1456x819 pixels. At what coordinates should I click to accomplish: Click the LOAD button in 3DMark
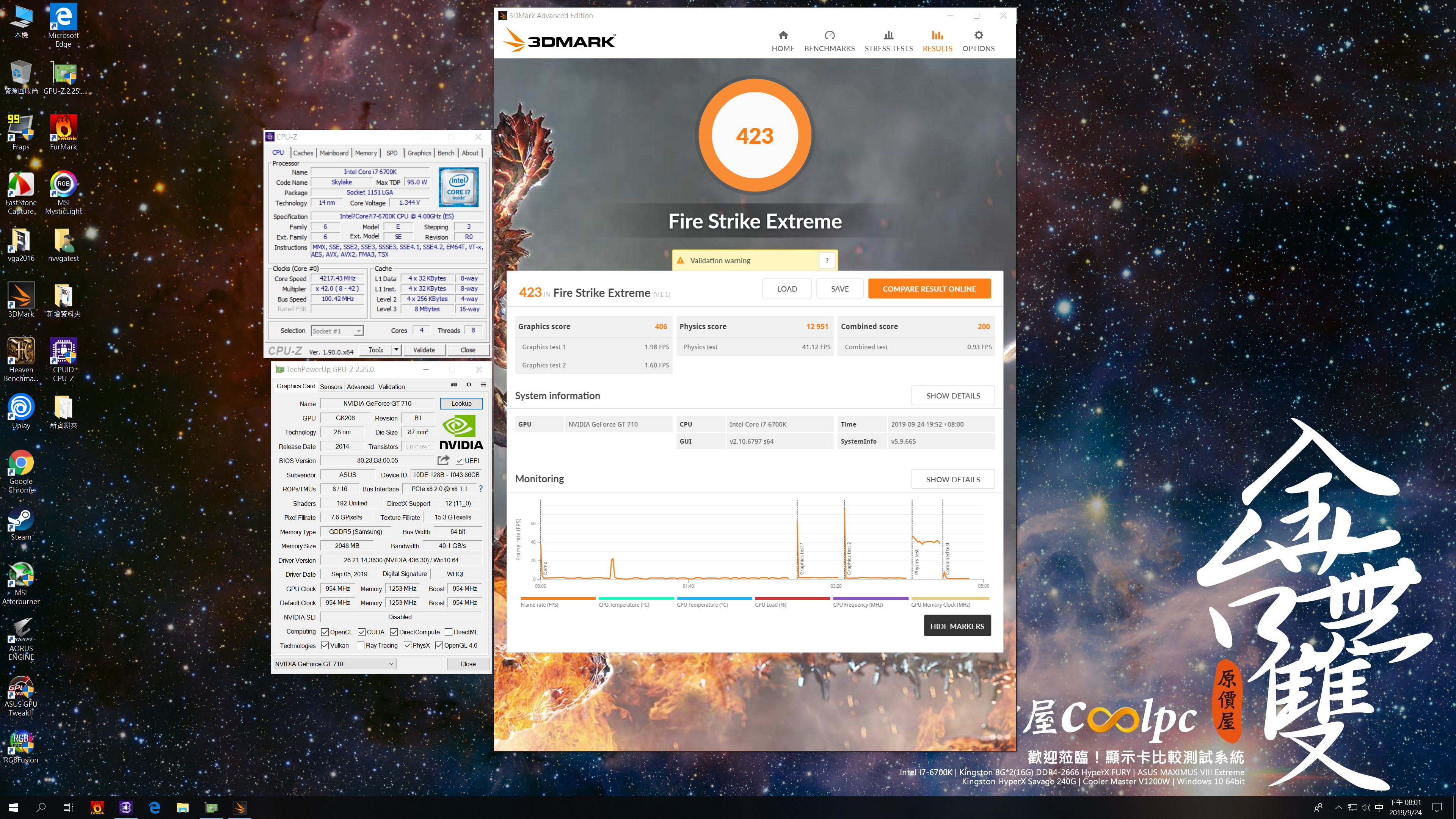787,289
